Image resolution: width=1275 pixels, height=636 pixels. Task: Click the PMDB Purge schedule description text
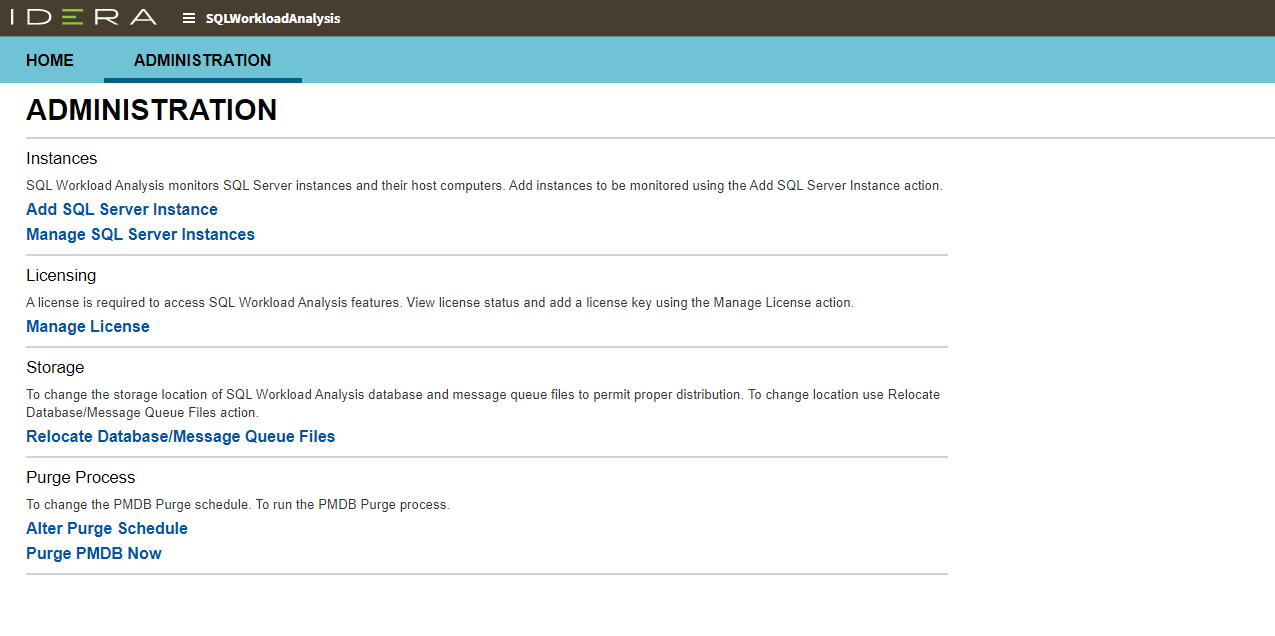(238, 504)
